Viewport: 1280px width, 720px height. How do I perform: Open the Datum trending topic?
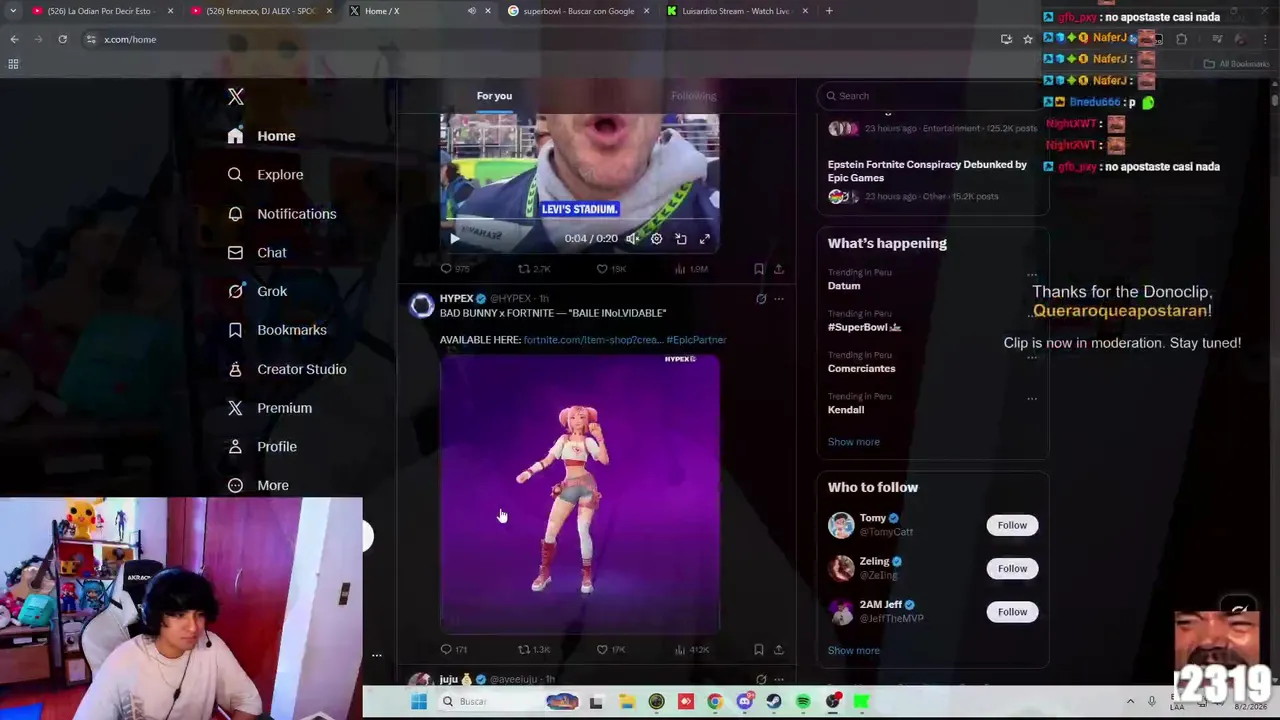point(844,286)
